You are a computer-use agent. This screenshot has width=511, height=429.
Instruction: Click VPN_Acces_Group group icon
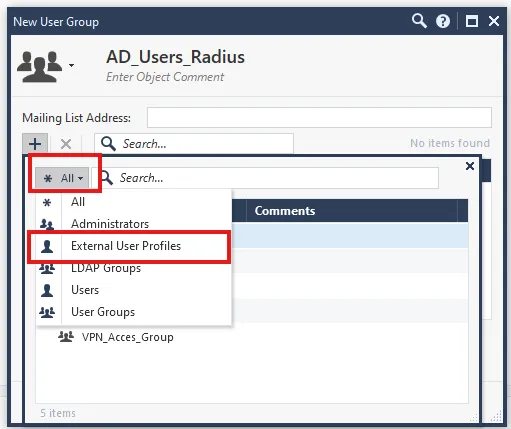(x=66, y=337)
